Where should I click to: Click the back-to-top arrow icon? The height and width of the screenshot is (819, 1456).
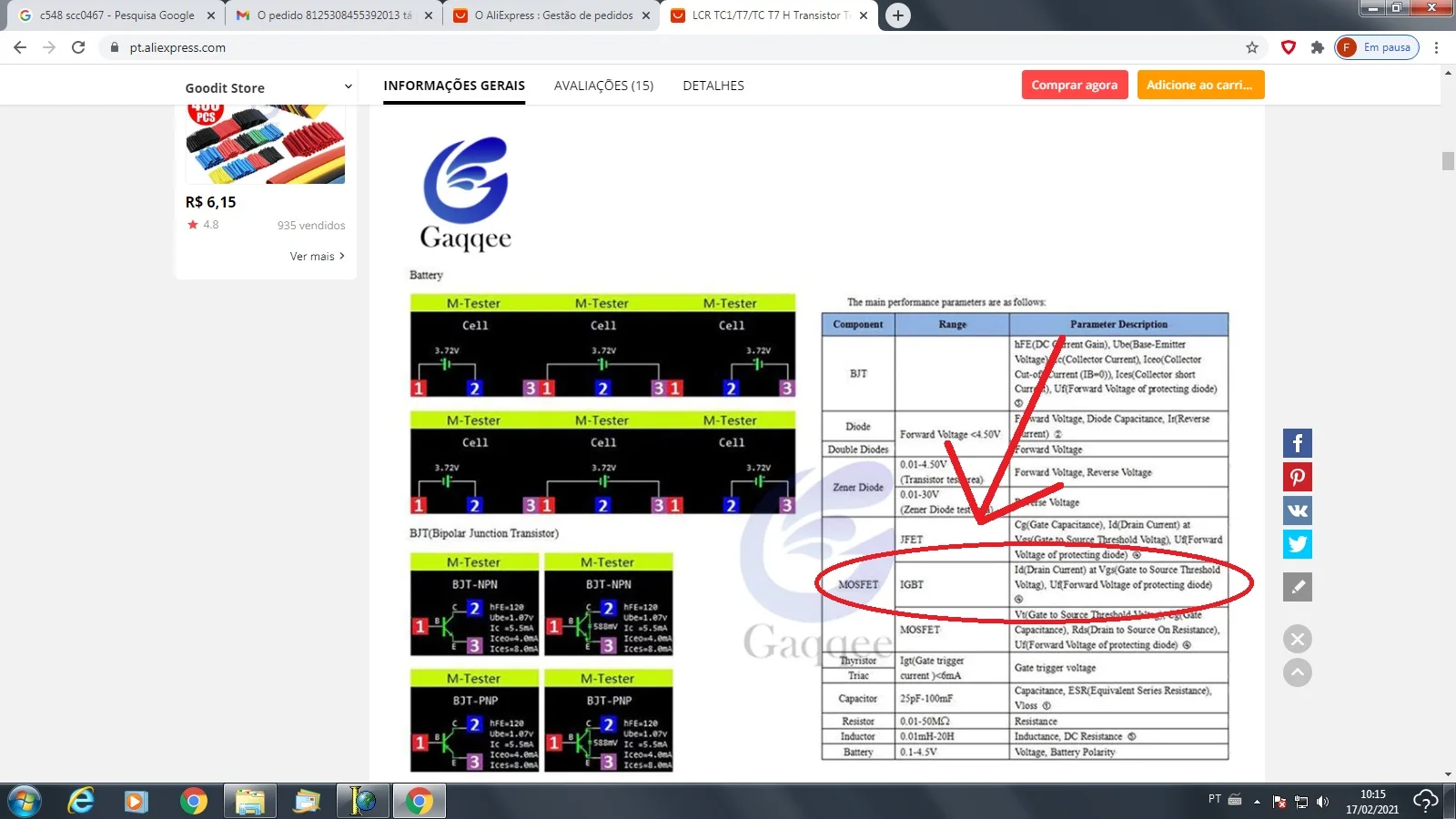click(1298, 672)
